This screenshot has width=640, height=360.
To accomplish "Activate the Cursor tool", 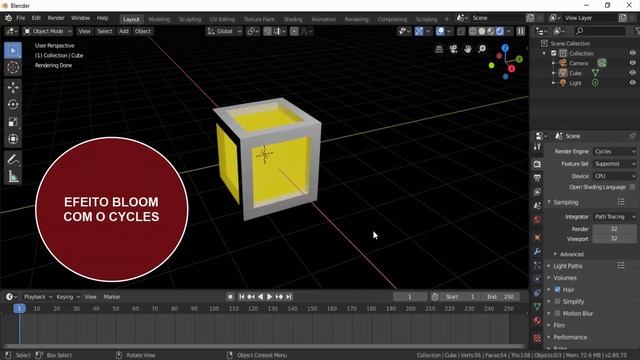I will point(13,67).
